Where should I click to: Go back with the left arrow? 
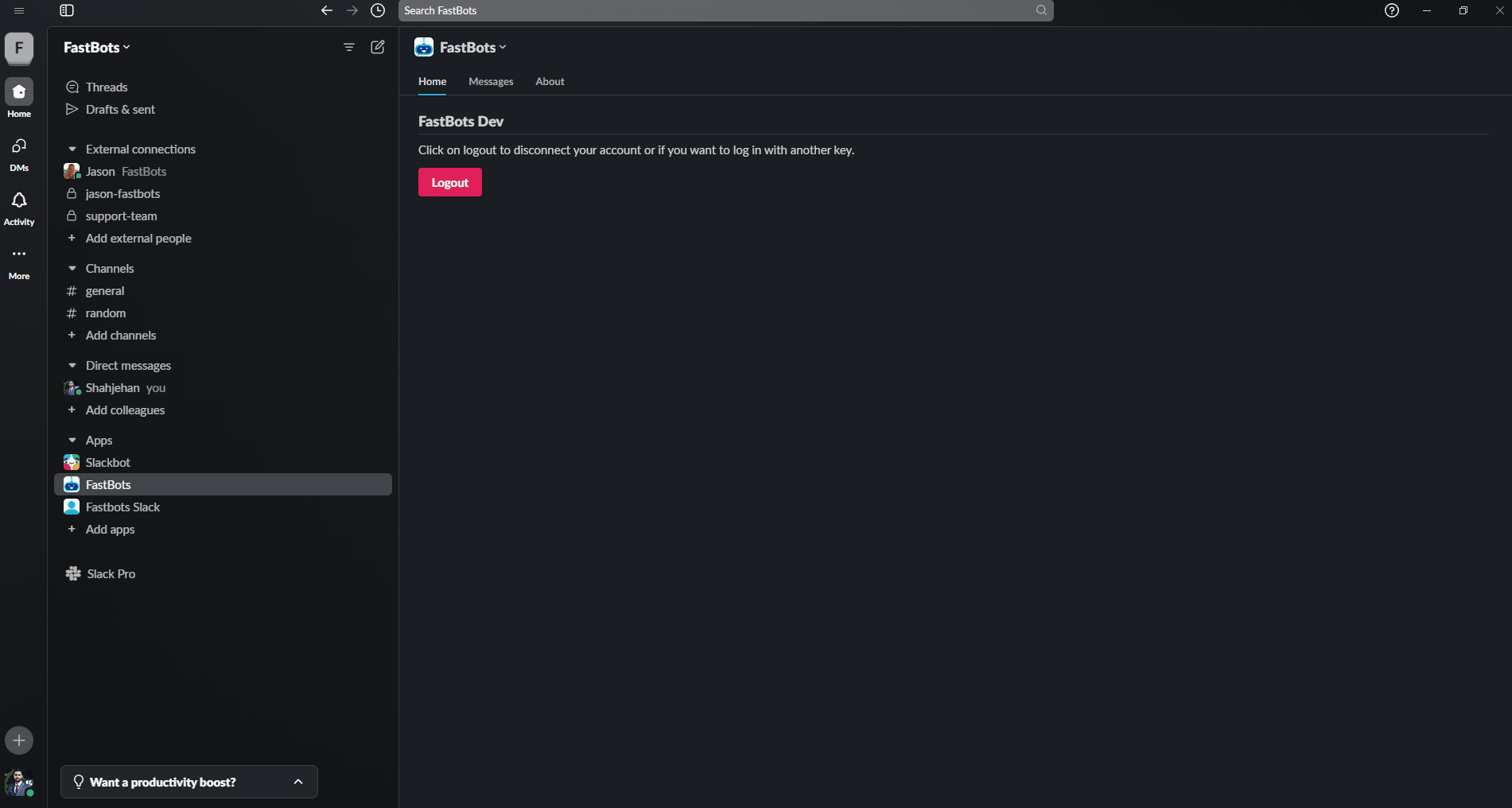pyautogui.click(x=327, y=10)
